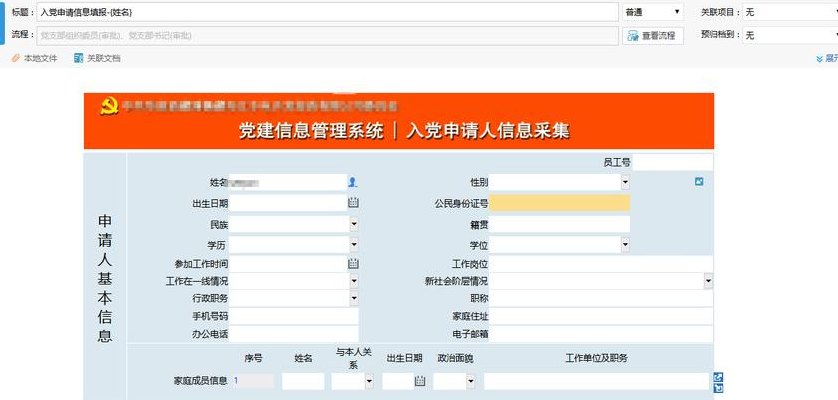Click the 员工号 input field
The height and width of the screenshot is (400, 838).
tap(672, 162)
